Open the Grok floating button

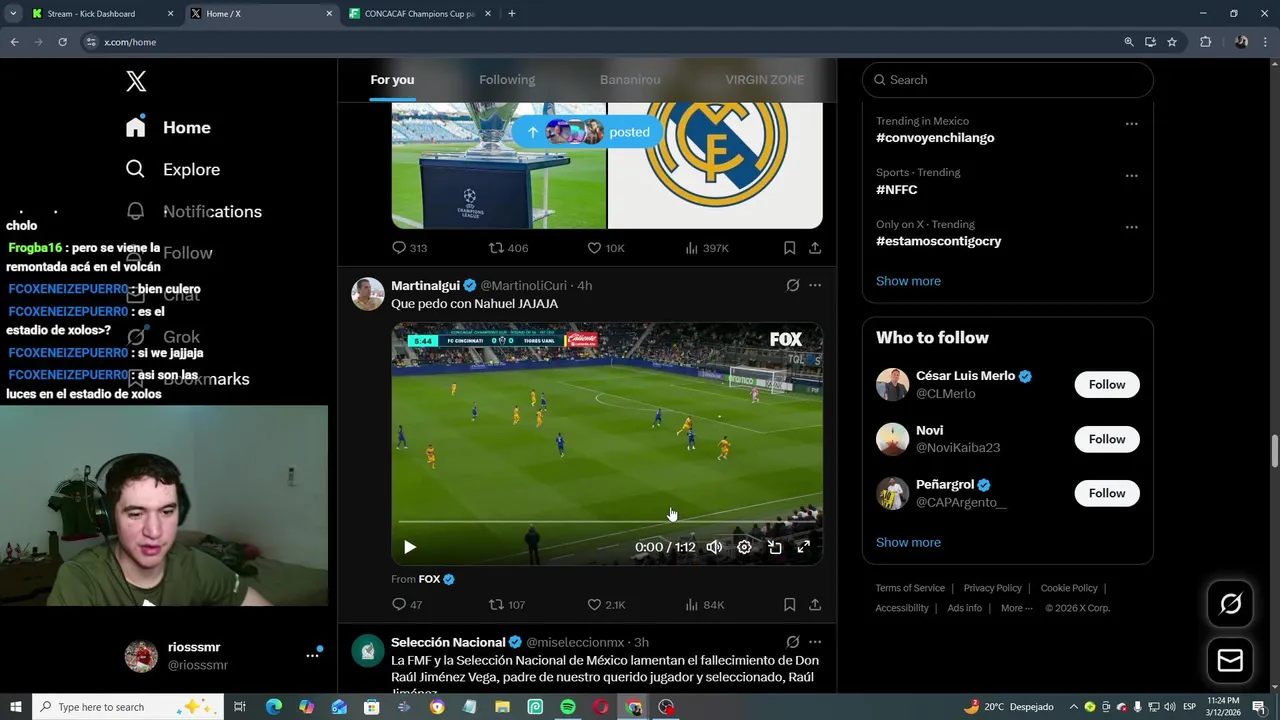1230,603
